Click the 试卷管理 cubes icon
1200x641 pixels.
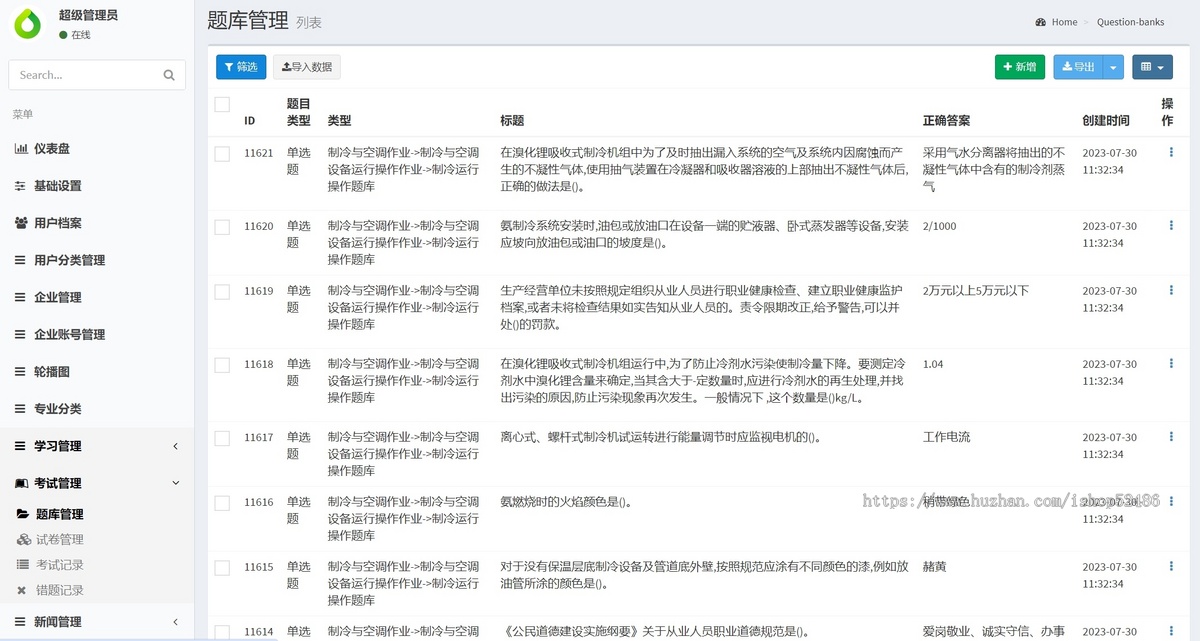click(23, 539)
